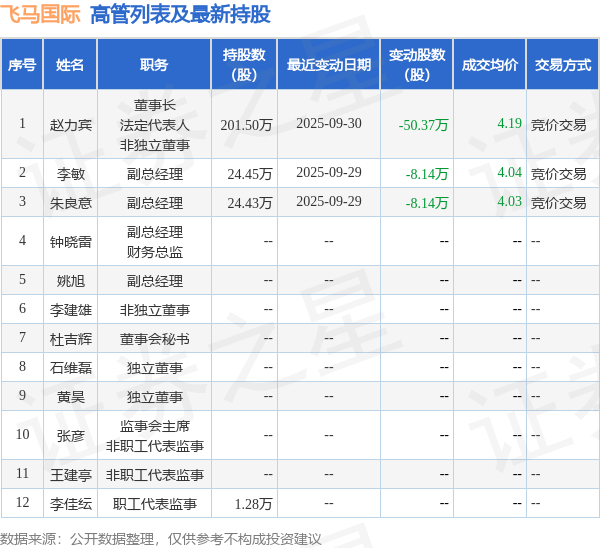Viewport: 600px width, 548px height.
Task: Click 副总经理 in 姚旭's row
Action: 155,281
